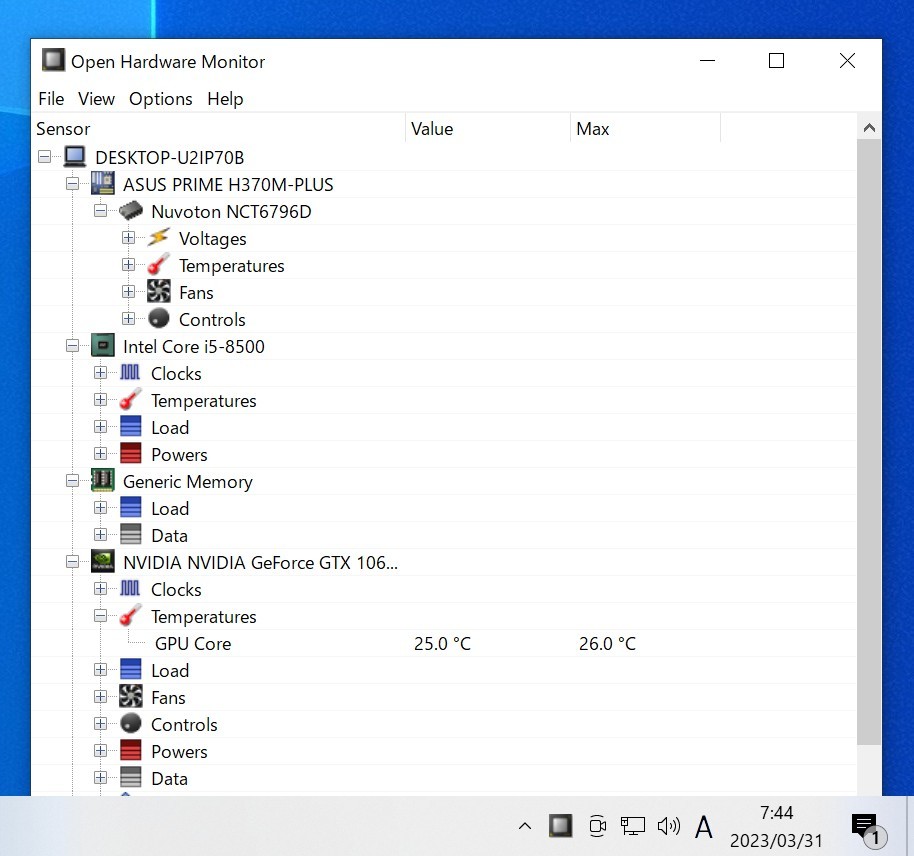Click the NVIDIA Clocks waveform icon
This screenshot has width=914, height=856.
[x=130, y=588]
